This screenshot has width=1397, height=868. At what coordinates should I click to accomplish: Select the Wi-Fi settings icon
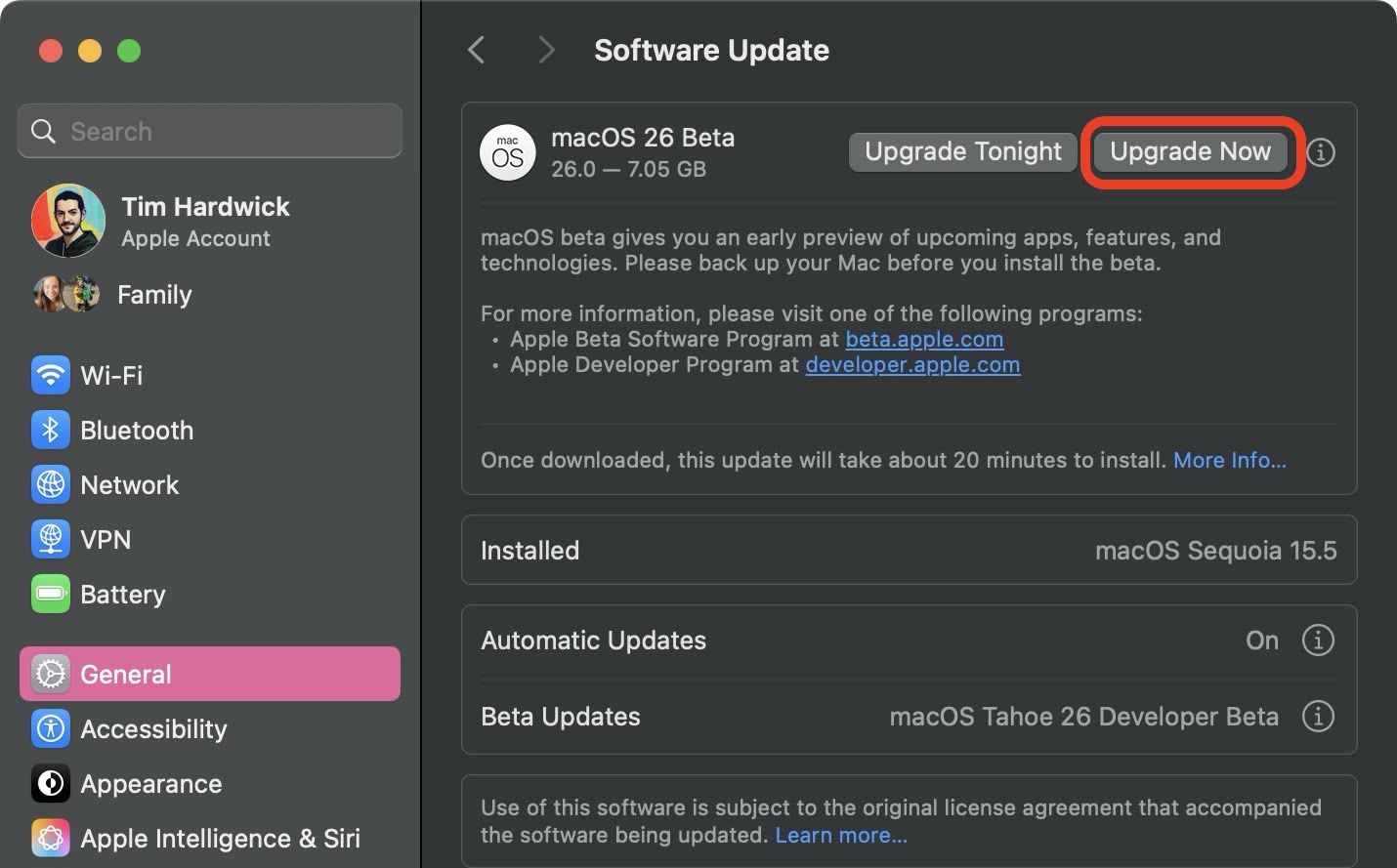50,375
